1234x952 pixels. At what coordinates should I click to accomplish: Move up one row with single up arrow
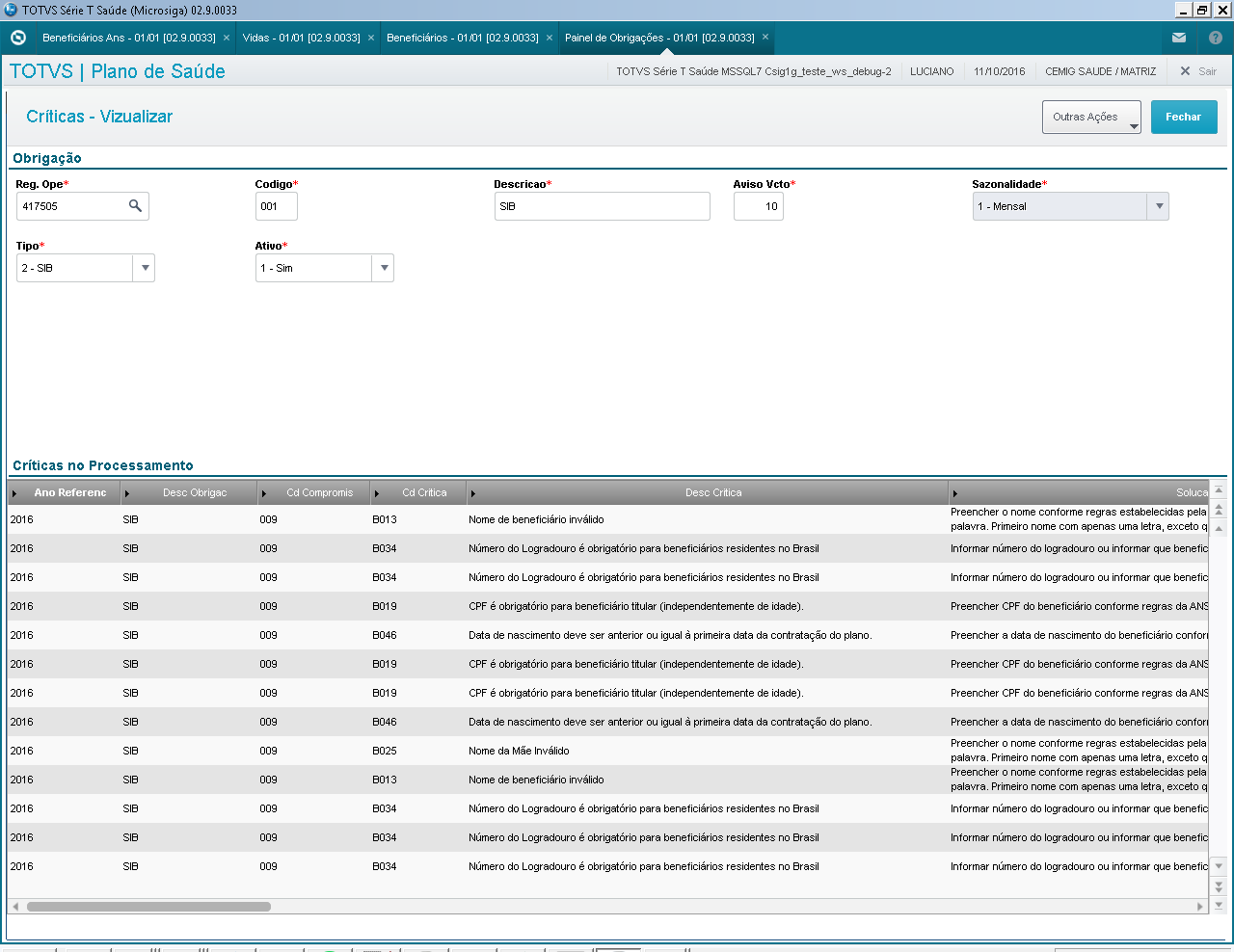(x=1219, y=528)
